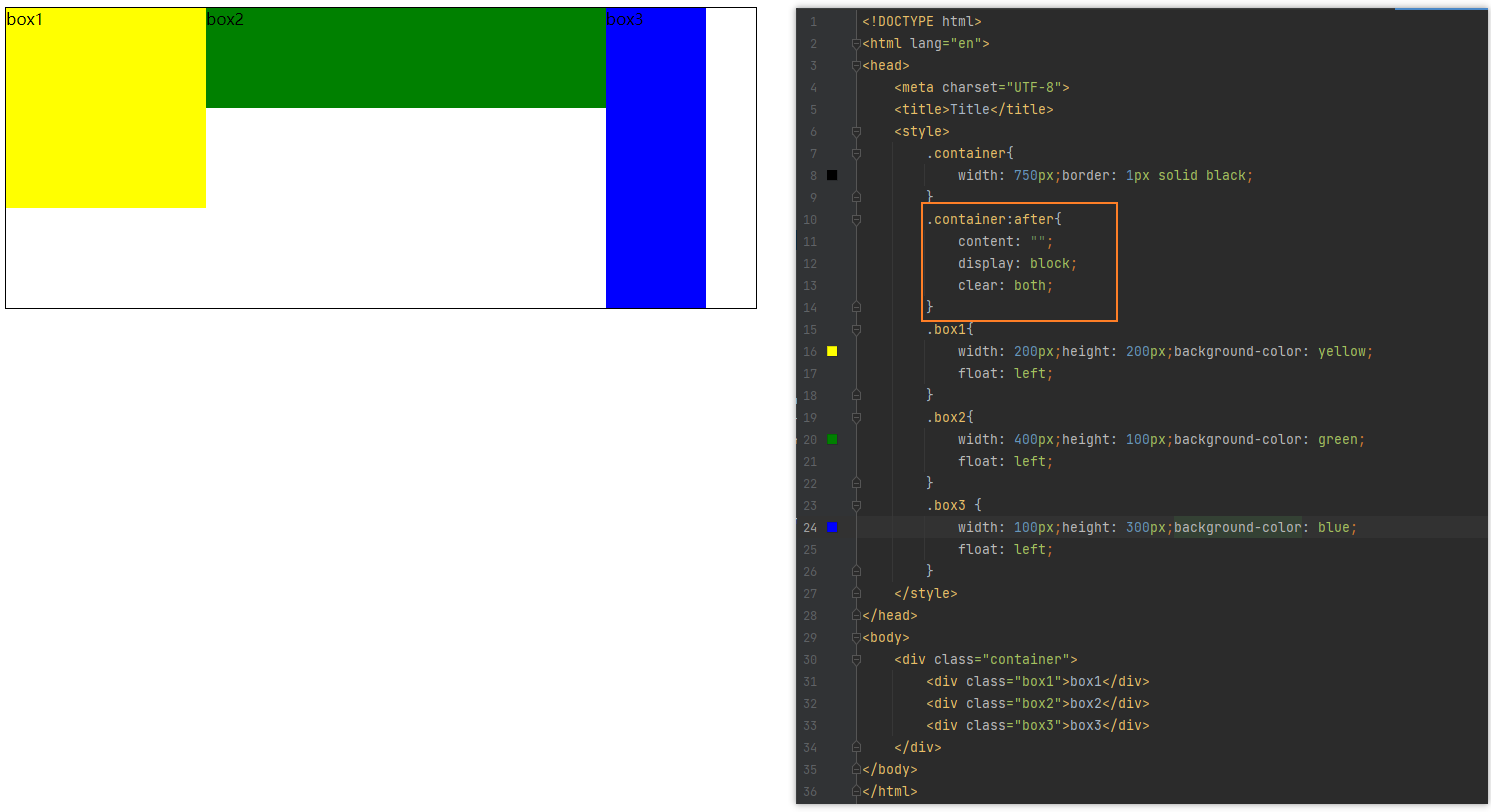Collapse the .box1 rule fold on line 15
The image size is (1491, 812).
(856, 329)
